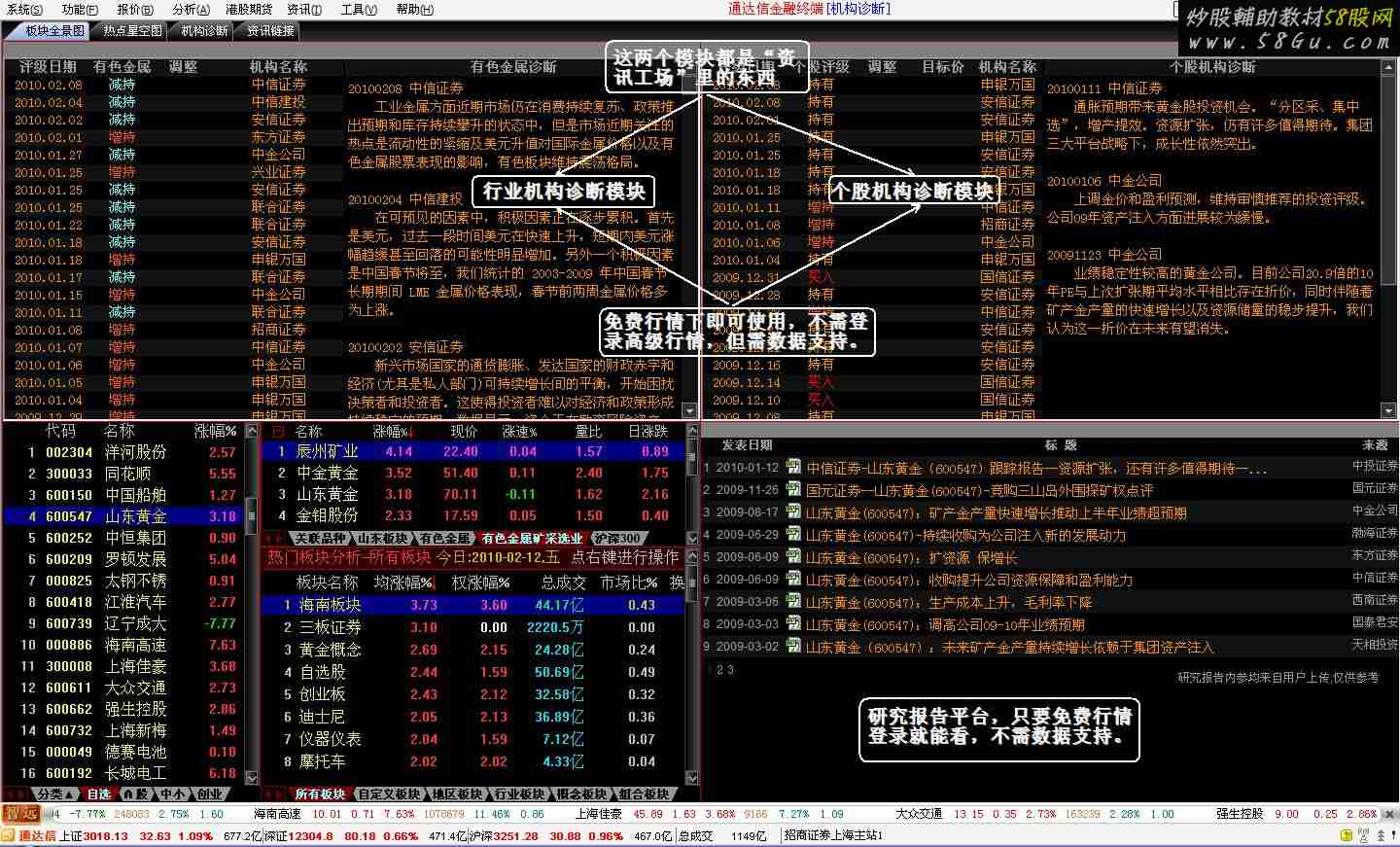Screen dimensions: 1400x847
Task: Click the 标题 column header in reports list
Action: [x=1061, y=444]
